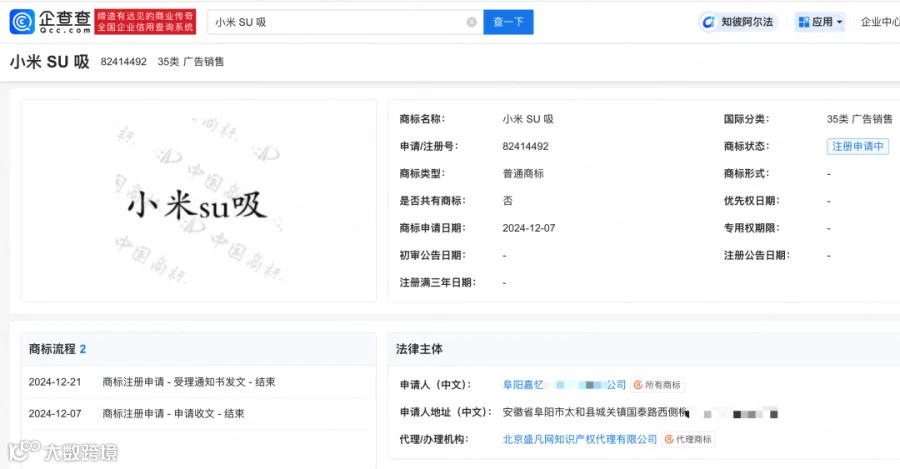Click the 知彼阿尔法 swirl icon

[x=709, y=22]
